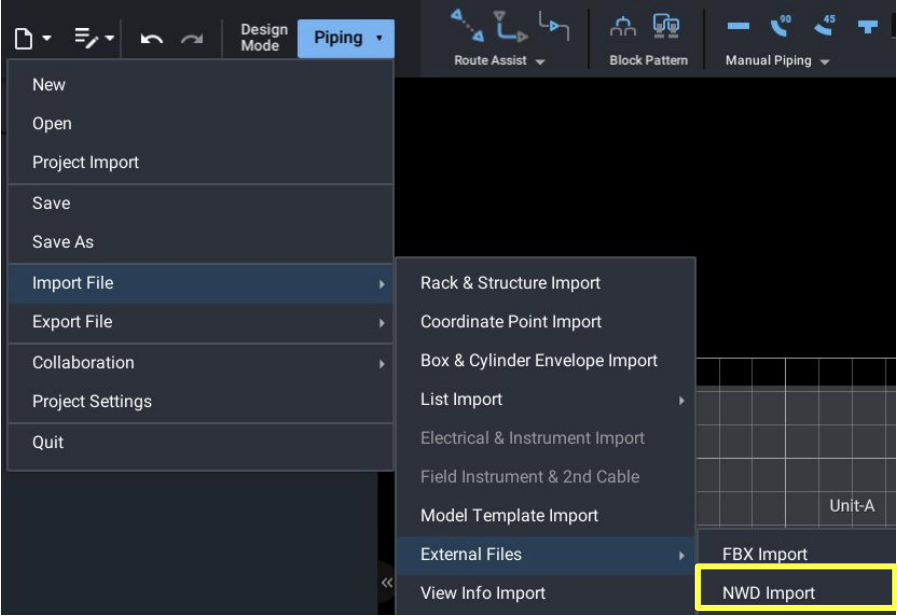Viewport: 897px width, 616px height.
Task: Choose FBX Import from the submenu
Action: [x=764, y=554]
